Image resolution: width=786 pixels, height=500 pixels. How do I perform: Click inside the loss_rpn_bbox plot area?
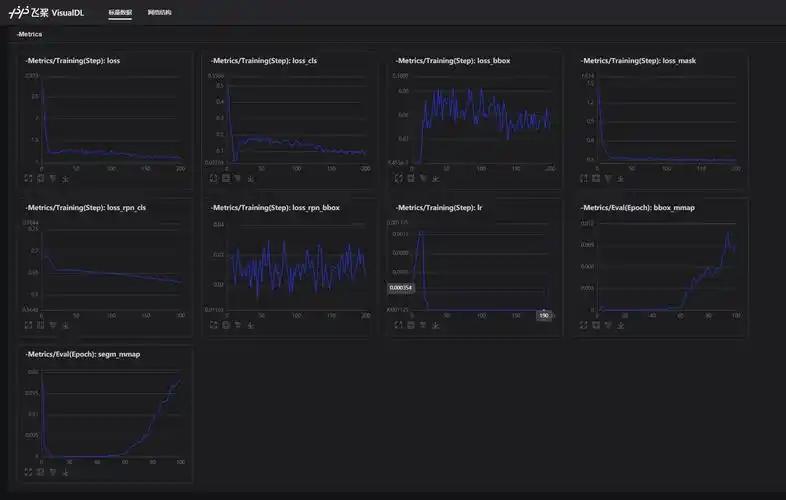coord(296,268)
